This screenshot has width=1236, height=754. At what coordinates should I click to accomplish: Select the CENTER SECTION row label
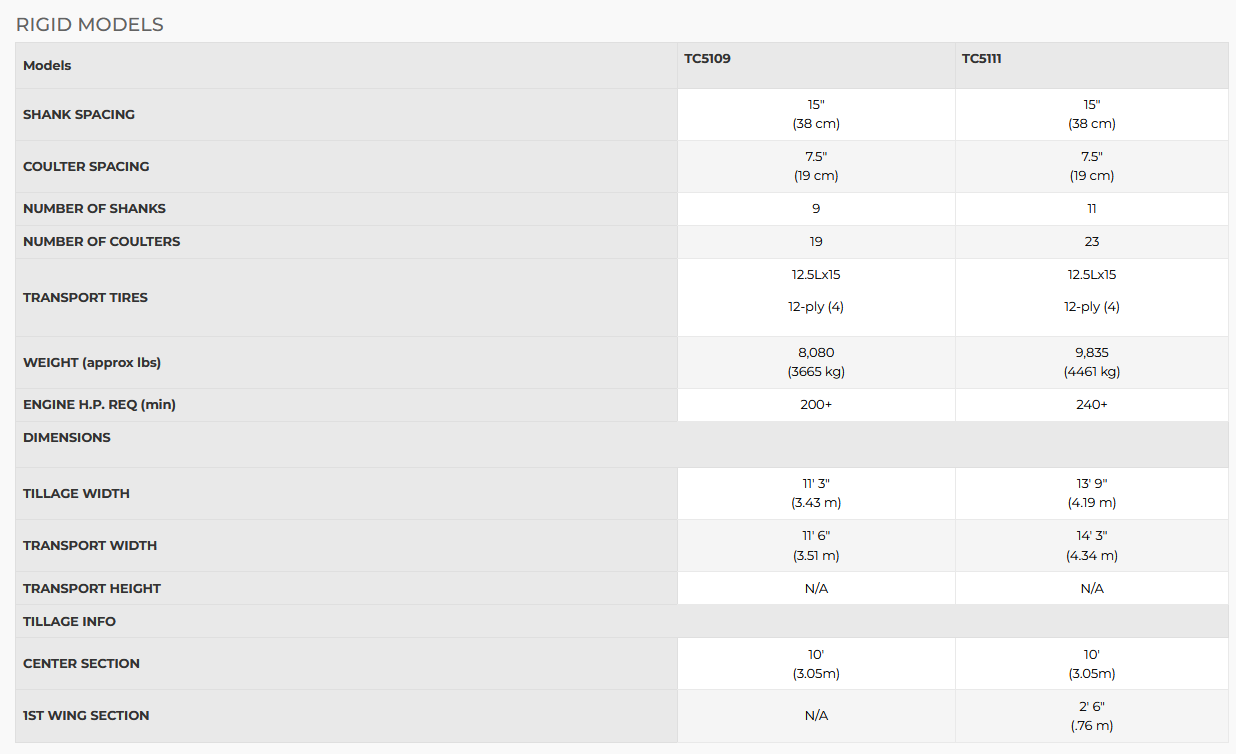click(x=81, y=664)
